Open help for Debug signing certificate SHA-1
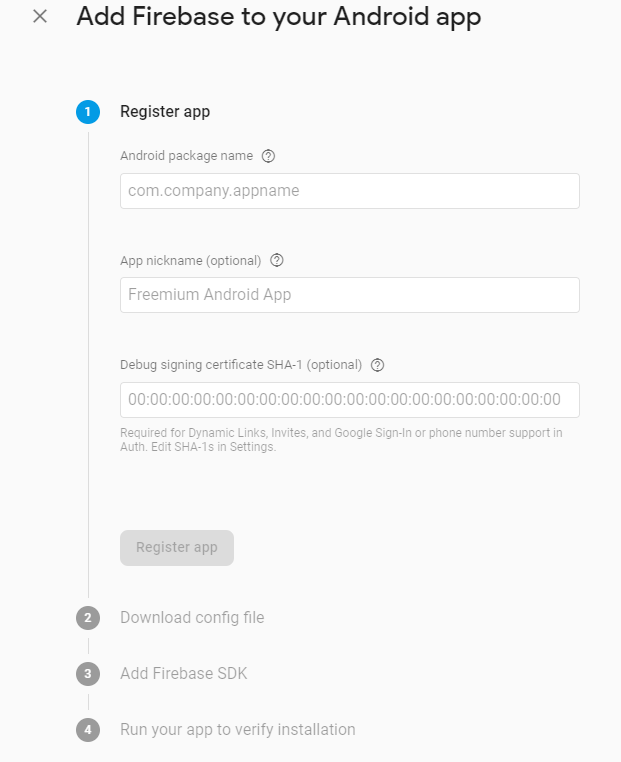This screenshot has height=762, width=621. coord(377,365)
